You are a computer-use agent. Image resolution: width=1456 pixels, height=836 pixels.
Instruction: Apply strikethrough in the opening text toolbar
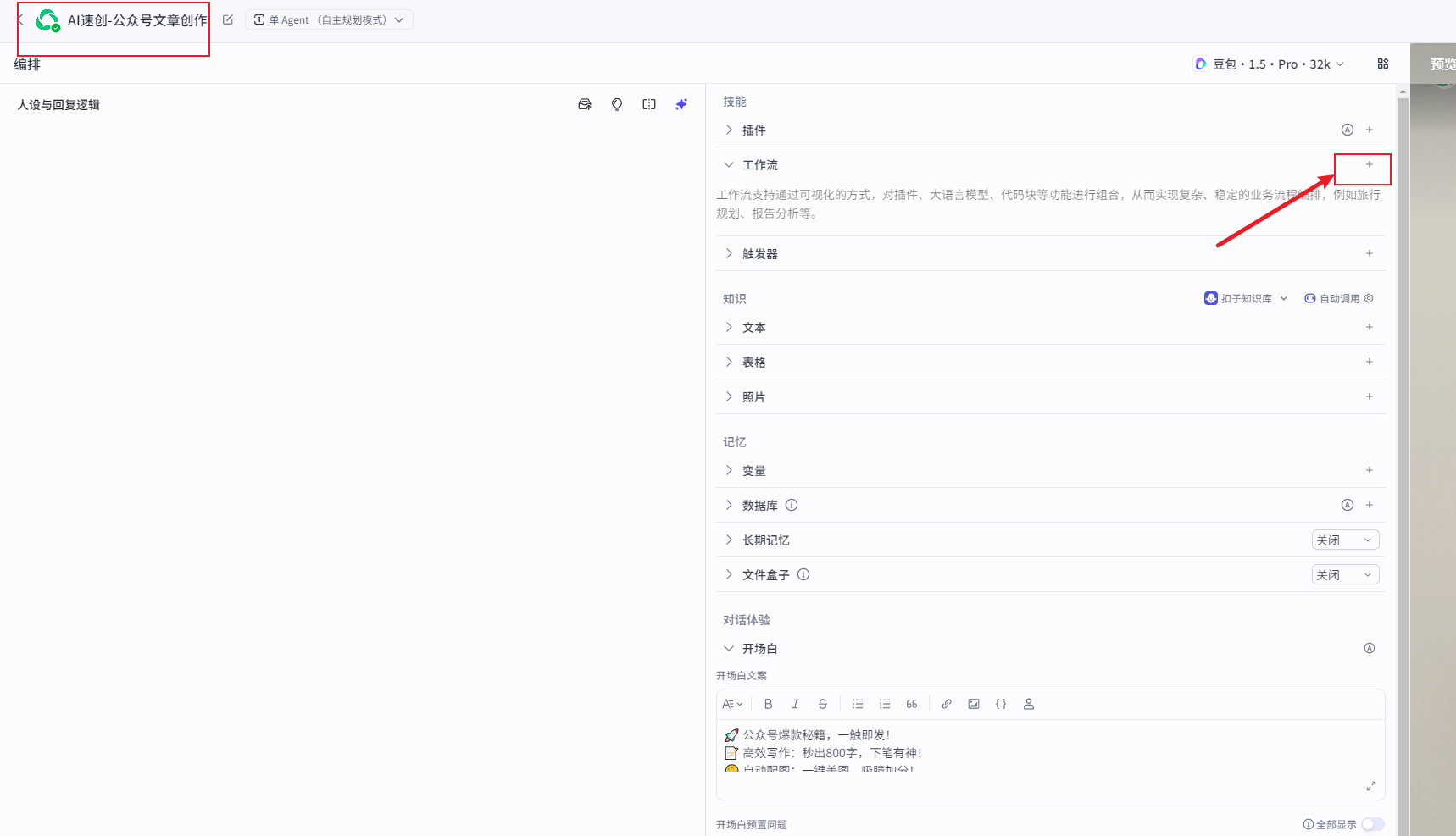point(823,704)
